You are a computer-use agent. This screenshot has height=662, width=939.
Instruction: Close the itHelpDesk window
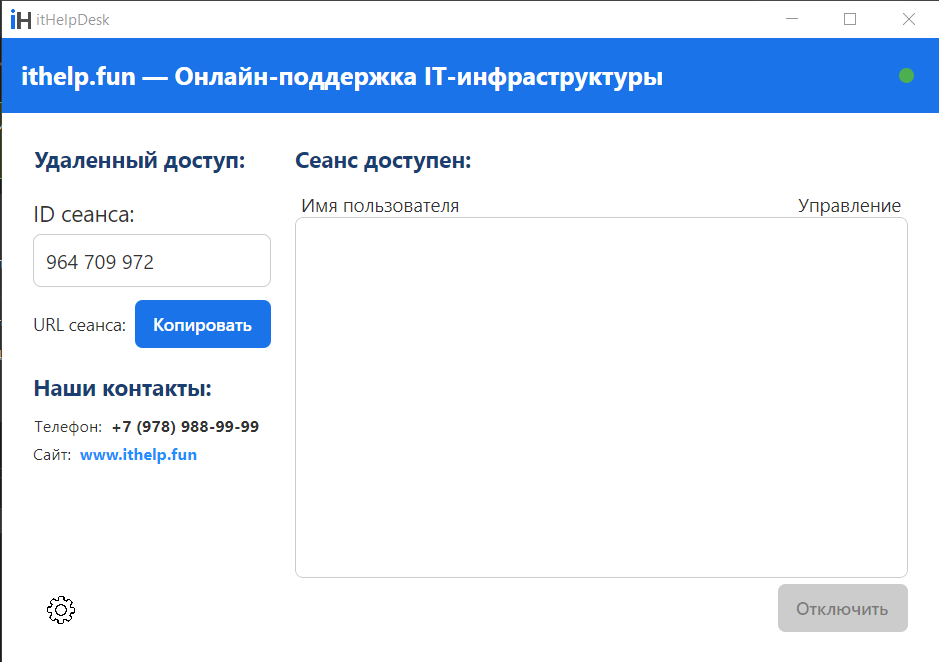coord(908,19)
